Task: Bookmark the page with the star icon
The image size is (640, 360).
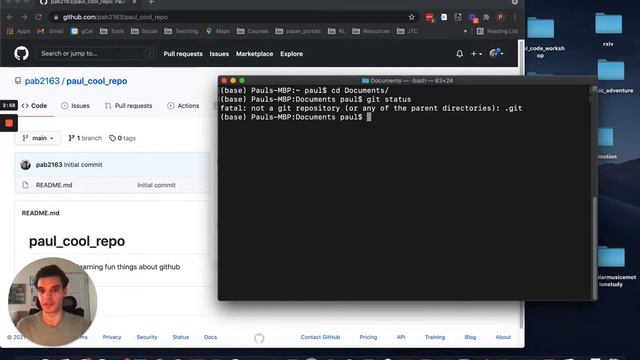Action: (411, 17)
